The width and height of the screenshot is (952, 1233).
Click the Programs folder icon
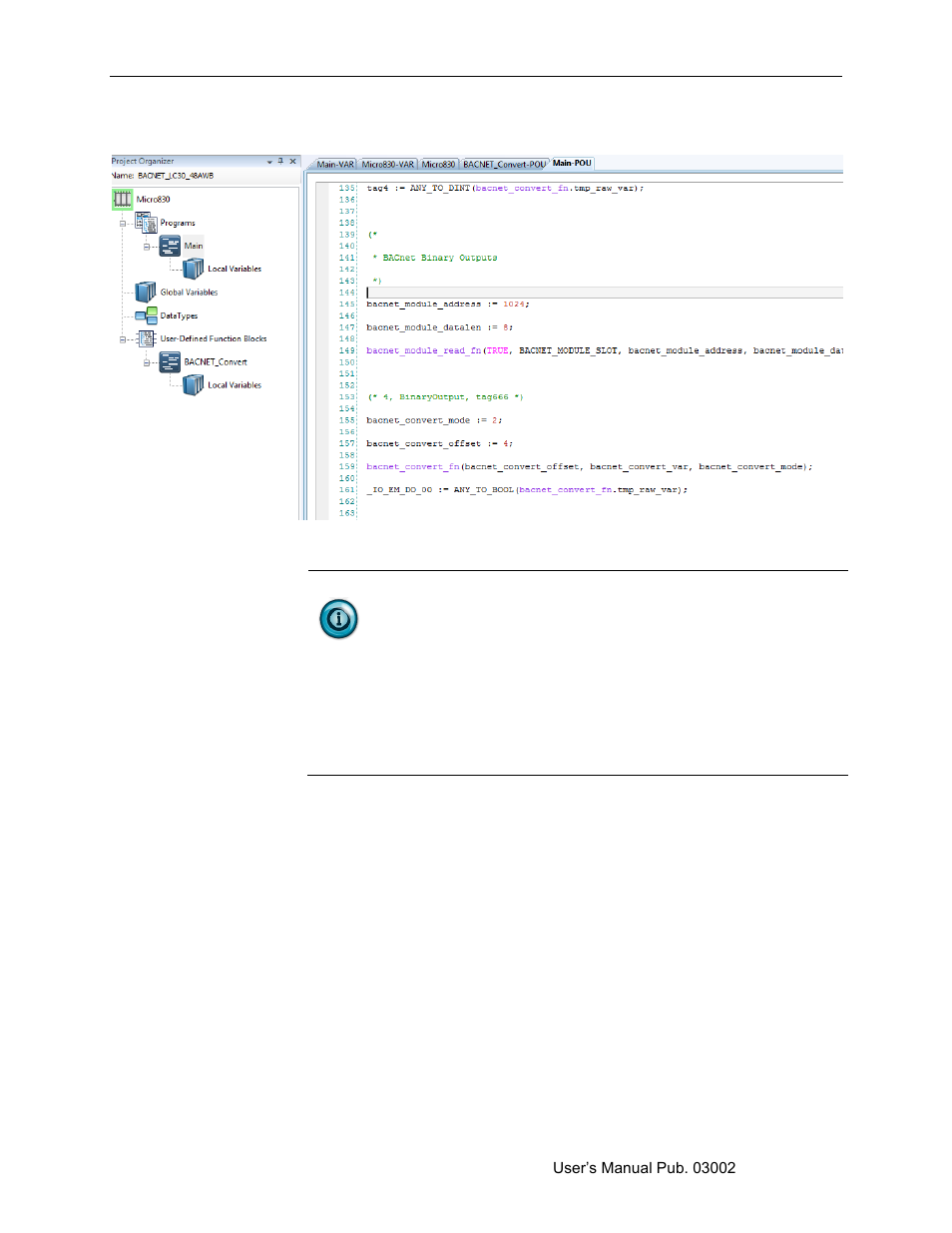click(x=147, y=223)
